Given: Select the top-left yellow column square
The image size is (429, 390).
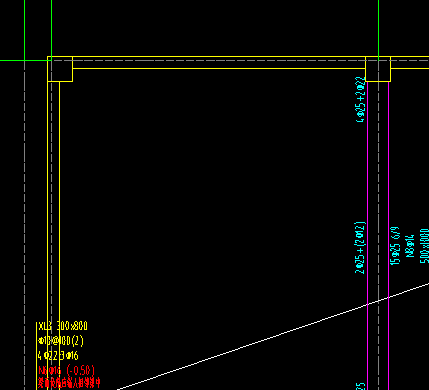Looking at the screenshot, I should pos(60,69).
